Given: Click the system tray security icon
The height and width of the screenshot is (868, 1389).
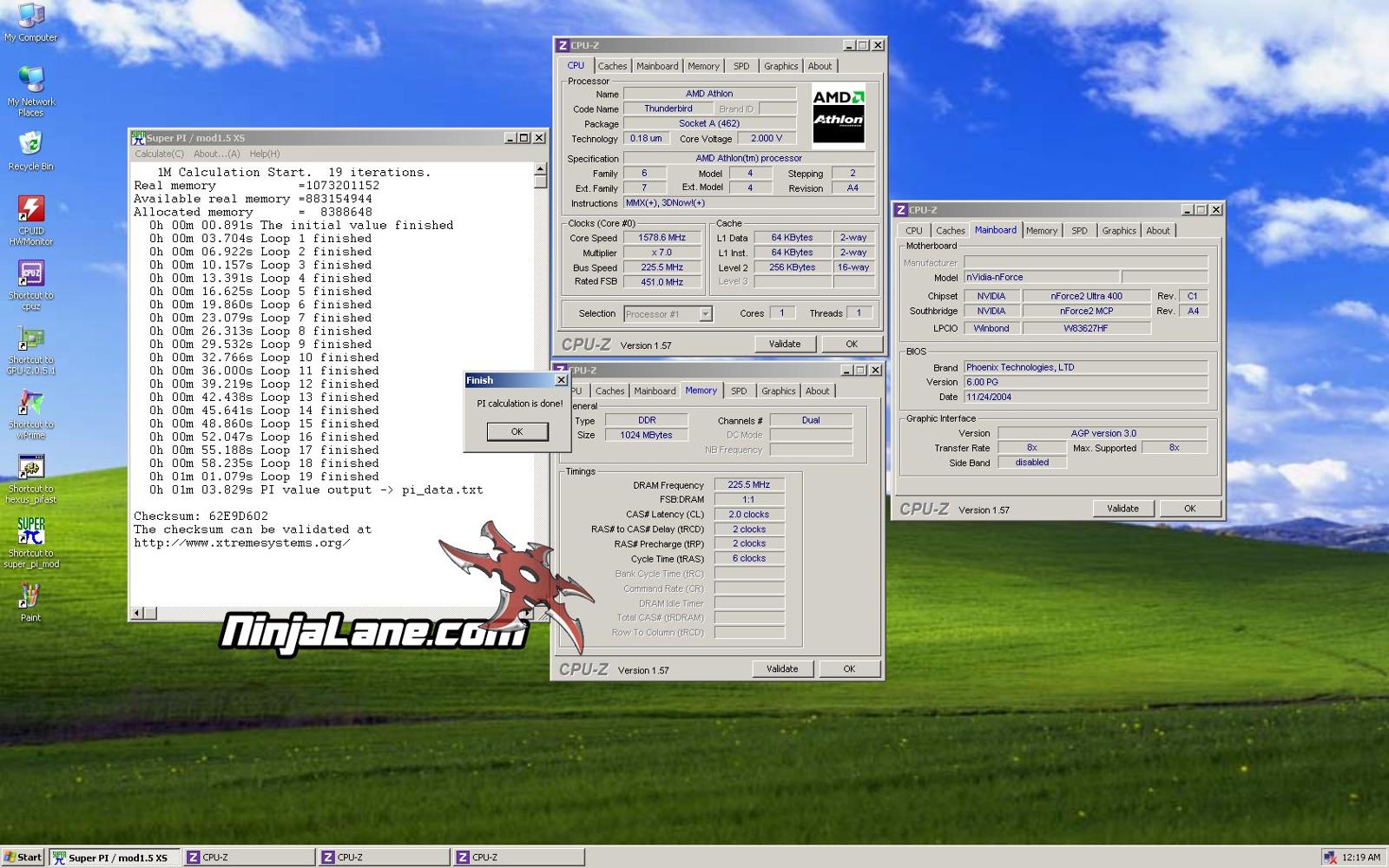Looking at the screenshot, I should (x=1329, y=858).
